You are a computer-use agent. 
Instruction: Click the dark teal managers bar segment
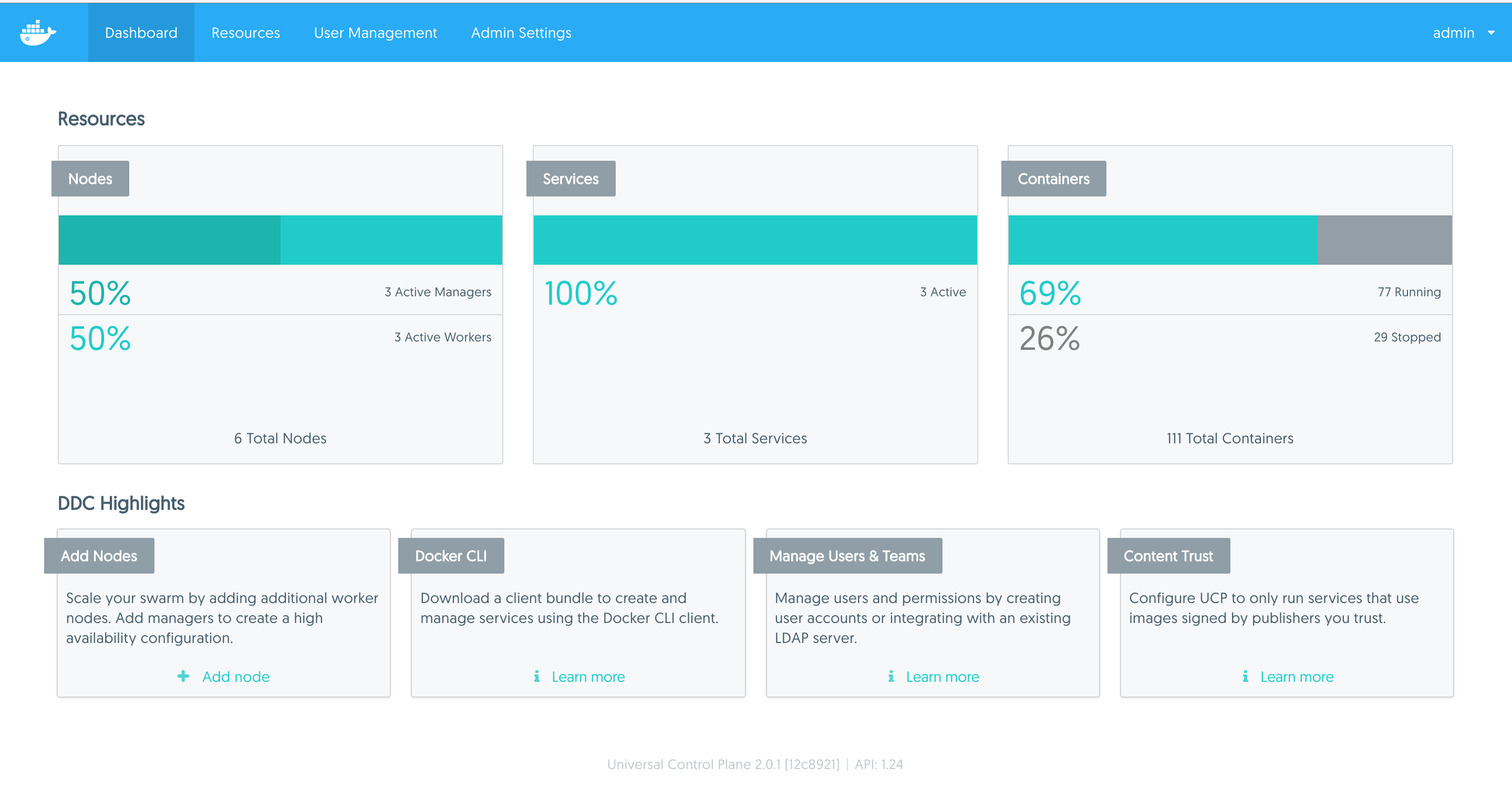click(169, 240)
